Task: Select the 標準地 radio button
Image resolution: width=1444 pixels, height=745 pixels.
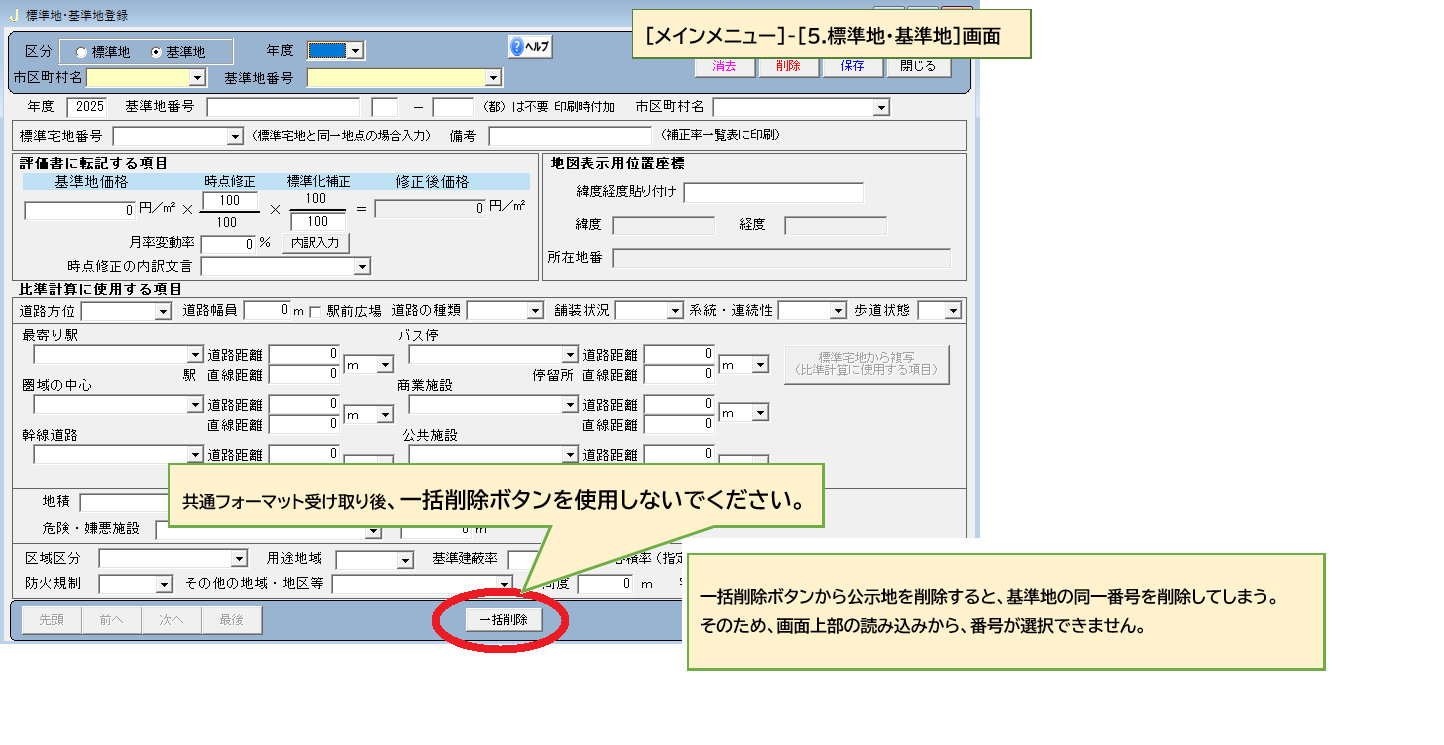Action: (82, 52)
